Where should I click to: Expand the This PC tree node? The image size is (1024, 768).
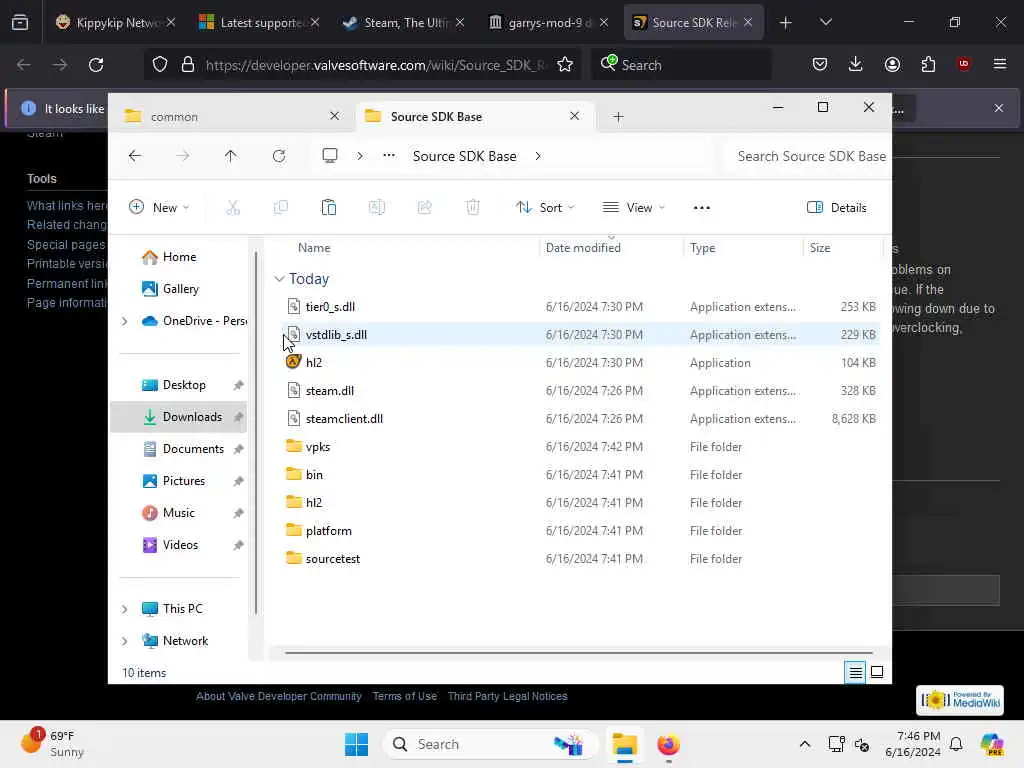[x=124, y=609]
